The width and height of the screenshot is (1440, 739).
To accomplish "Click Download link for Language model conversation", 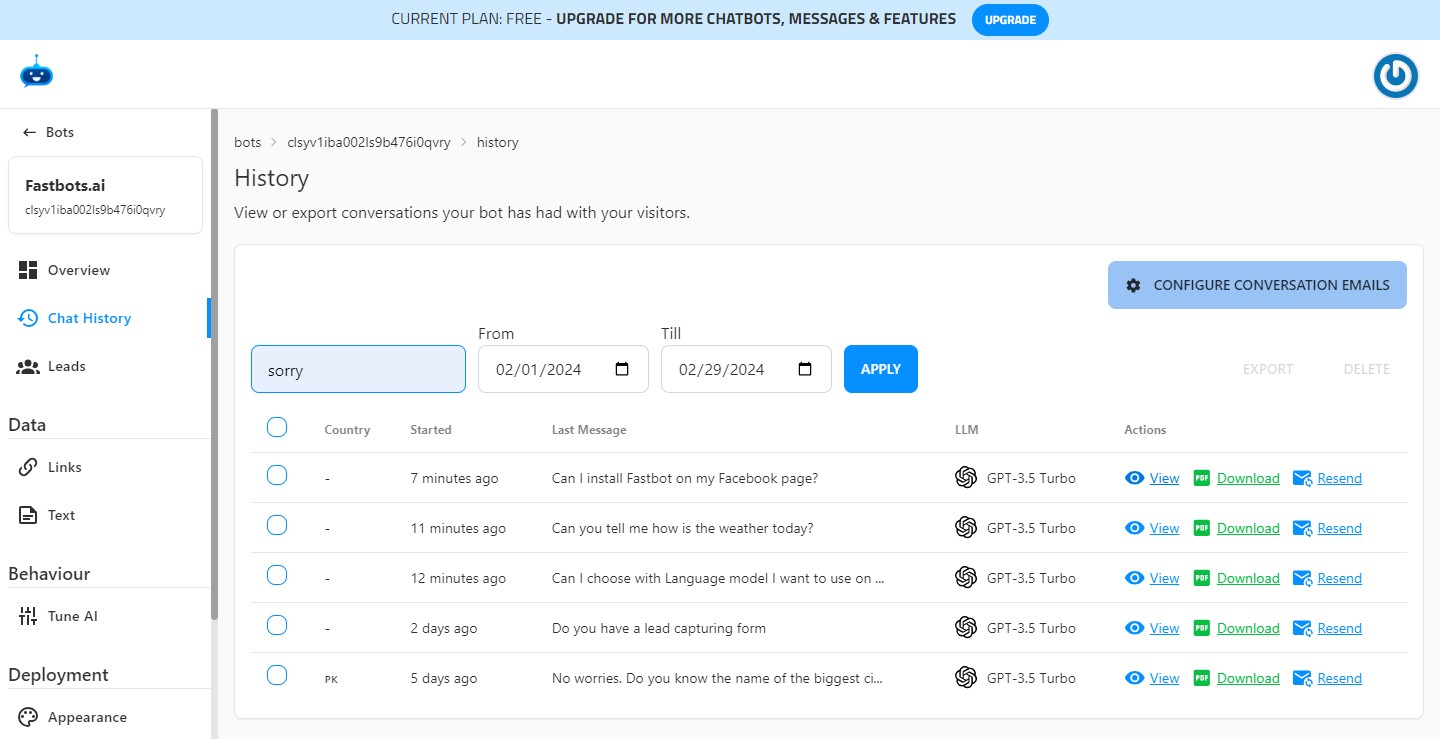I will (x=1248, y=578).
